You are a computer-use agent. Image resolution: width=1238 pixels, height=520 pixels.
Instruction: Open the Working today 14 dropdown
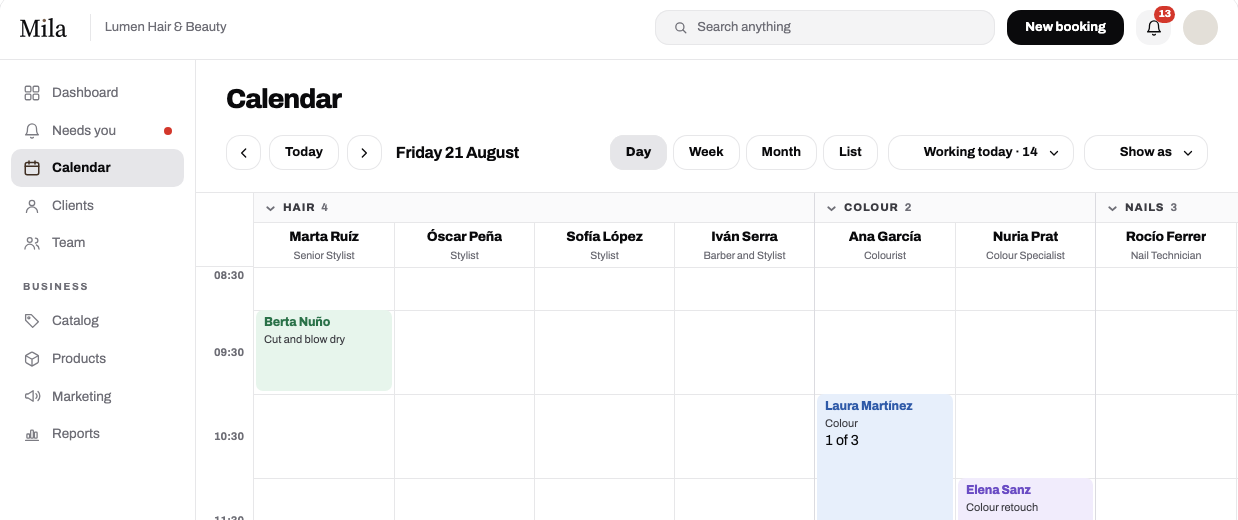[981, 153]
